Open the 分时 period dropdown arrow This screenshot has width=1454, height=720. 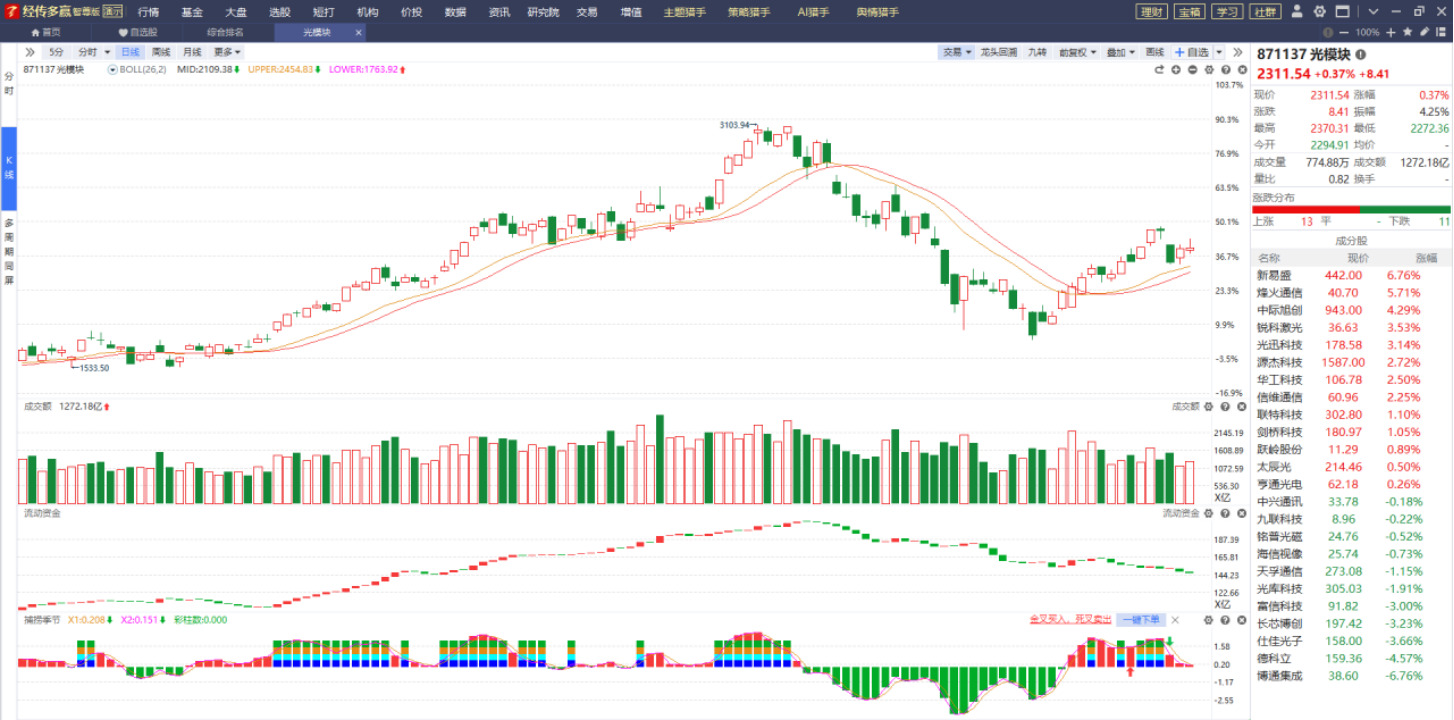[x=107, y=52]
